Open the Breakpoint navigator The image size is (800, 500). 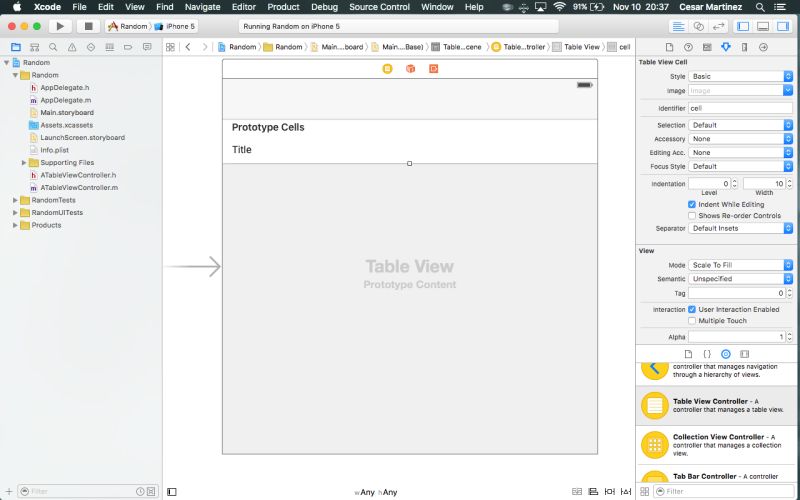pyautogui.click(x=128, y=47)
